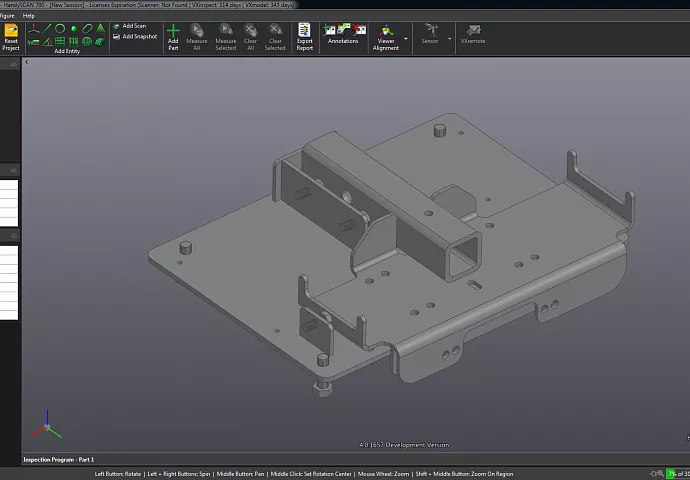Add a slot entity

[87, 29]
